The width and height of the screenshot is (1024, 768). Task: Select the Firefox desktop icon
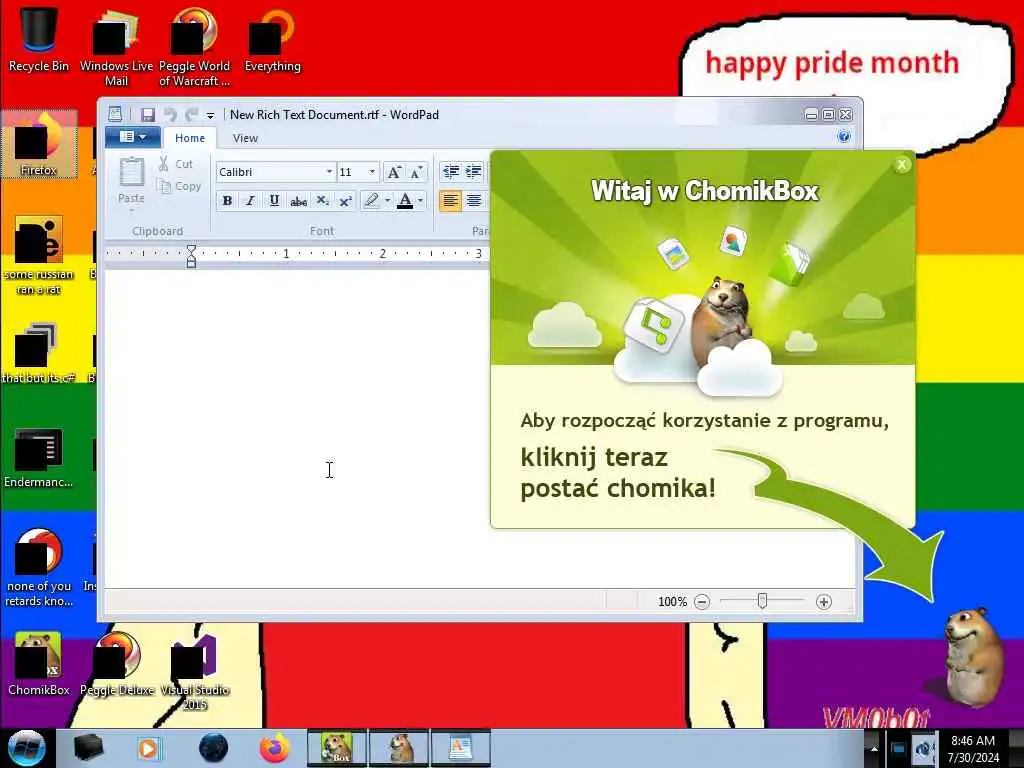[39, 144]
